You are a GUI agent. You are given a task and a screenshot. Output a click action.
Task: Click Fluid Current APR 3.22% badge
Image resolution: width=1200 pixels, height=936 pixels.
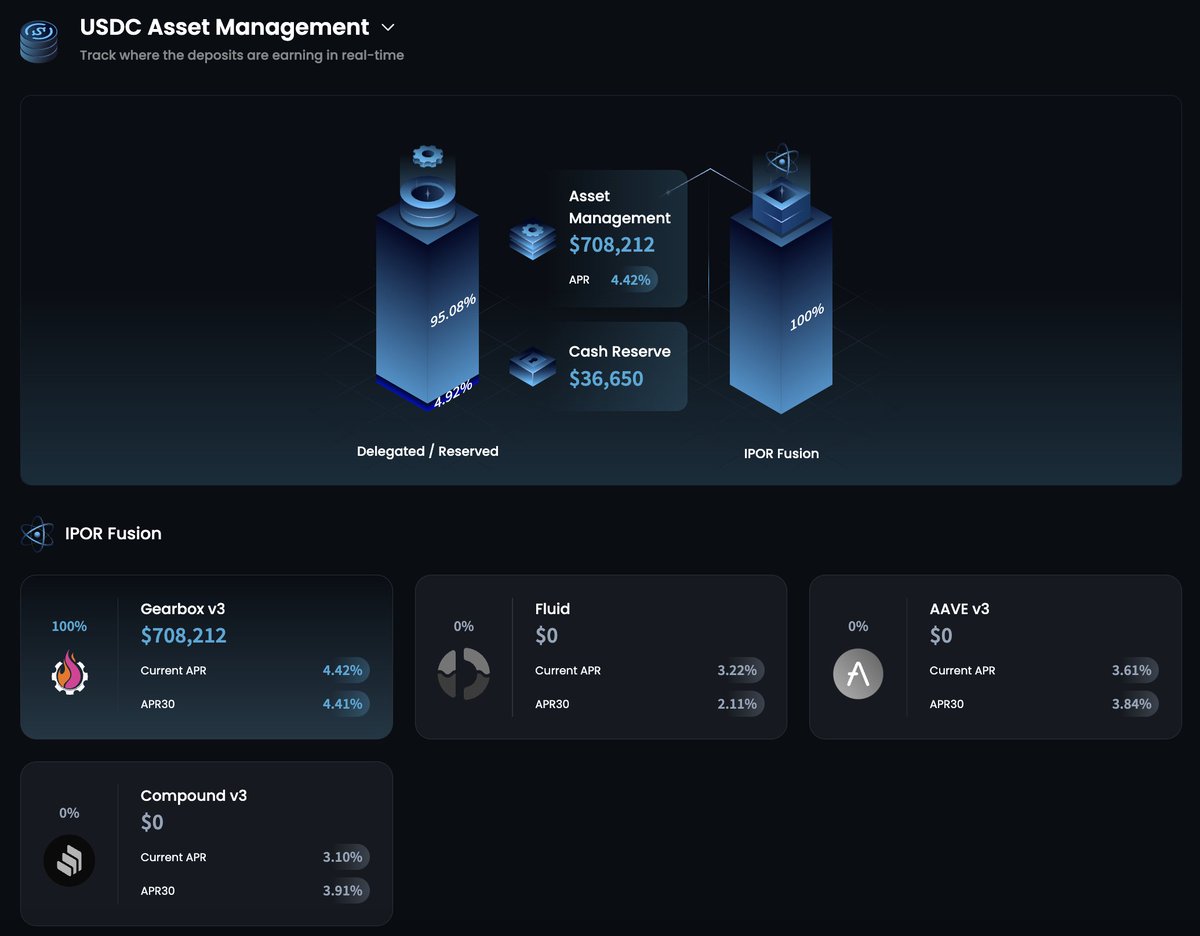pyautogui.click(x=738, y=670)
